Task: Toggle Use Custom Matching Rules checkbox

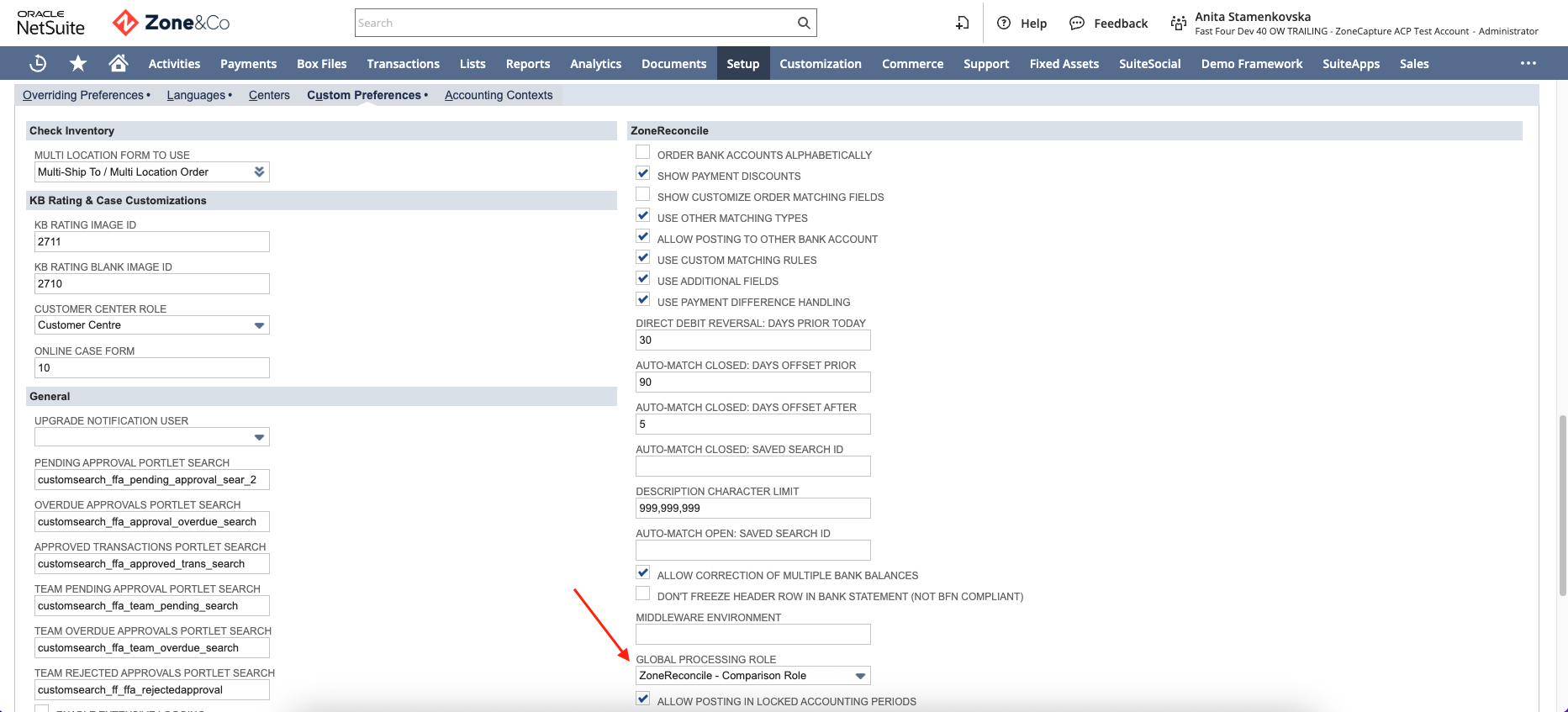Action: tap(643, 257)
